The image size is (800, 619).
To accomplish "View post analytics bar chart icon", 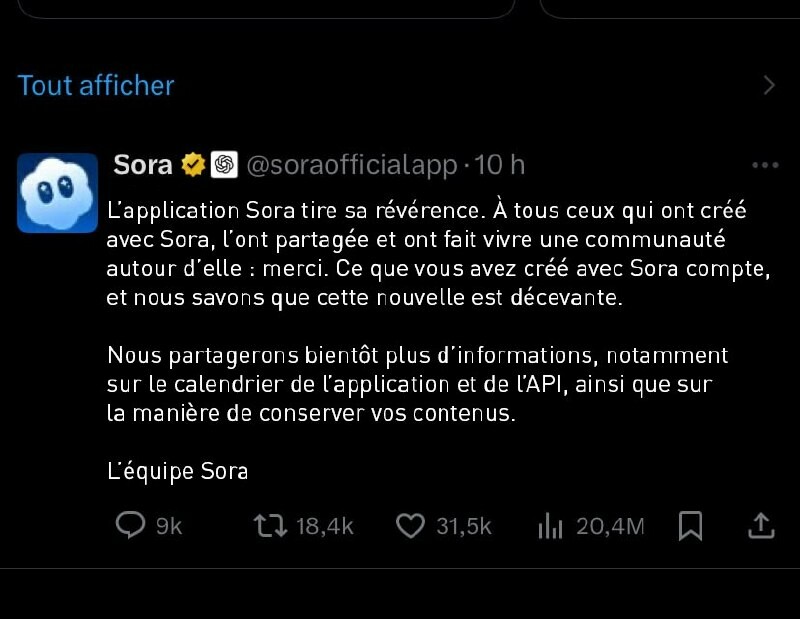I will point(551,525).
